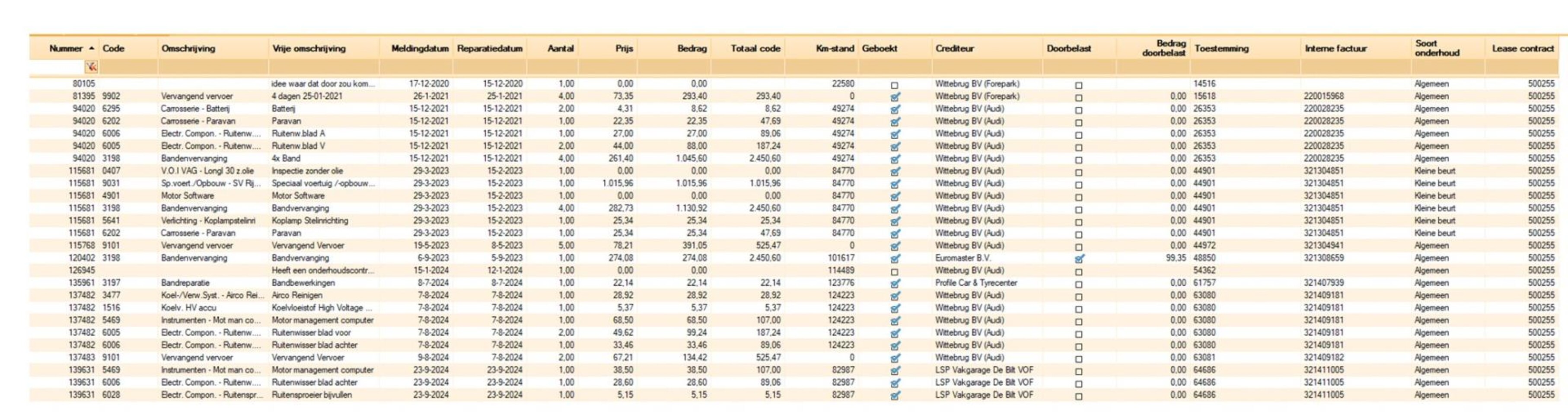Sort by Soort onderhoud column header
The width and height of the screenshot is (1568, 415).
pyautogui.click(x=1437, y=48)
